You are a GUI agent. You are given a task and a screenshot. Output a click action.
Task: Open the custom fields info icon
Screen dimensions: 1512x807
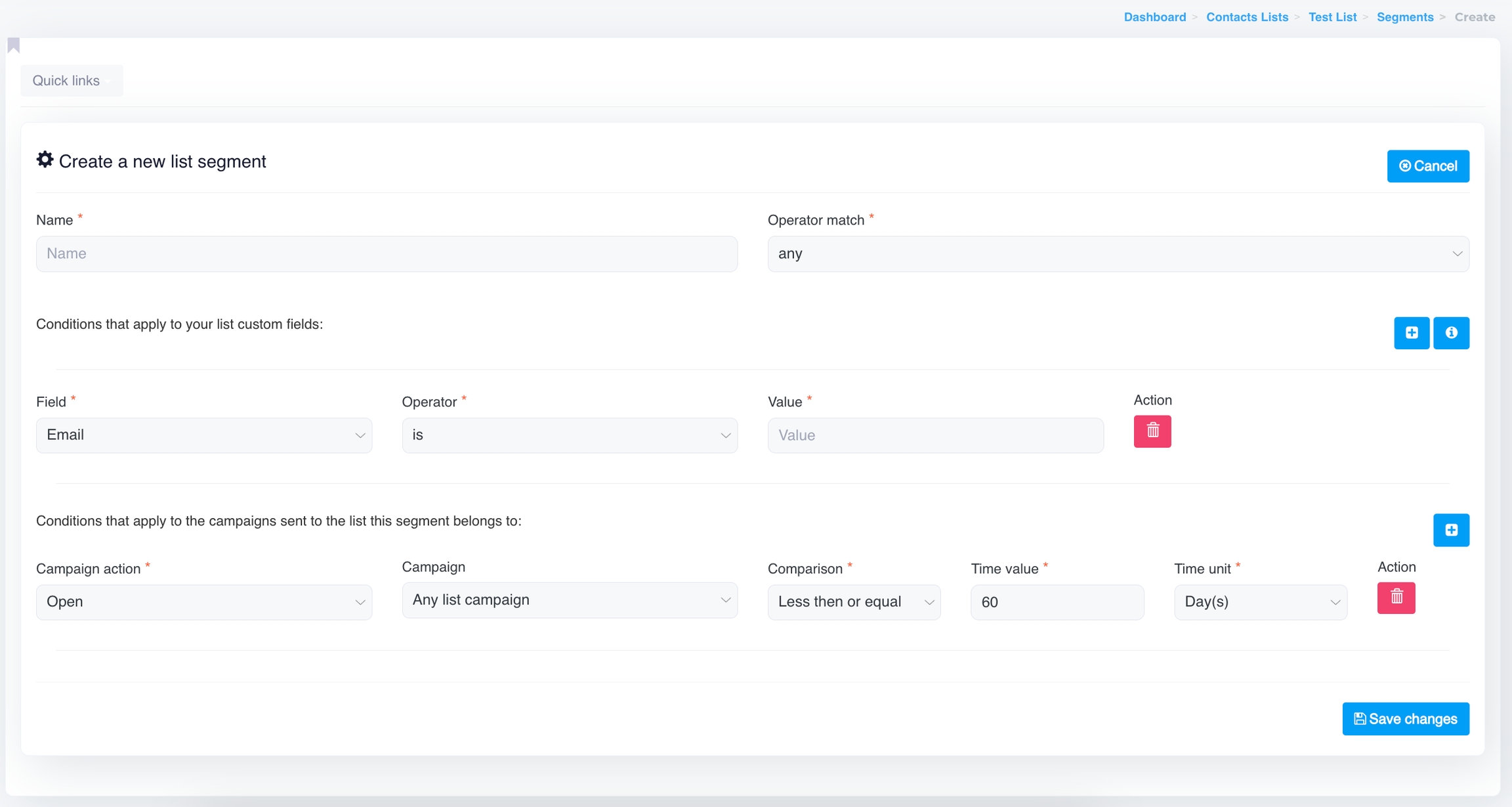(x=1451, y=333)
